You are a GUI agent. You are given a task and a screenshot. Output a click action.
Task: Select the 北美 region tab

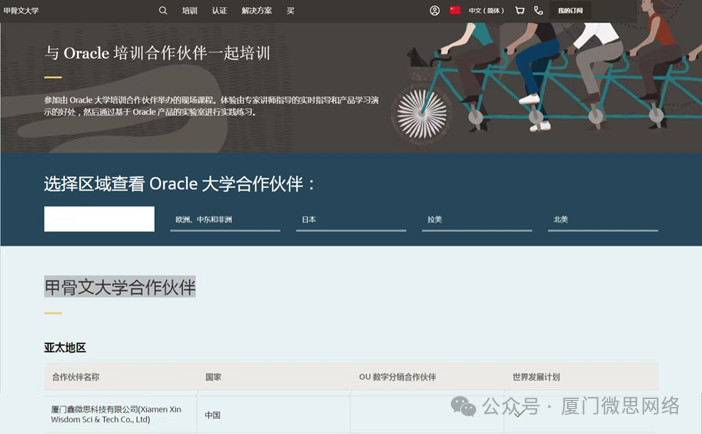[603, 219]
